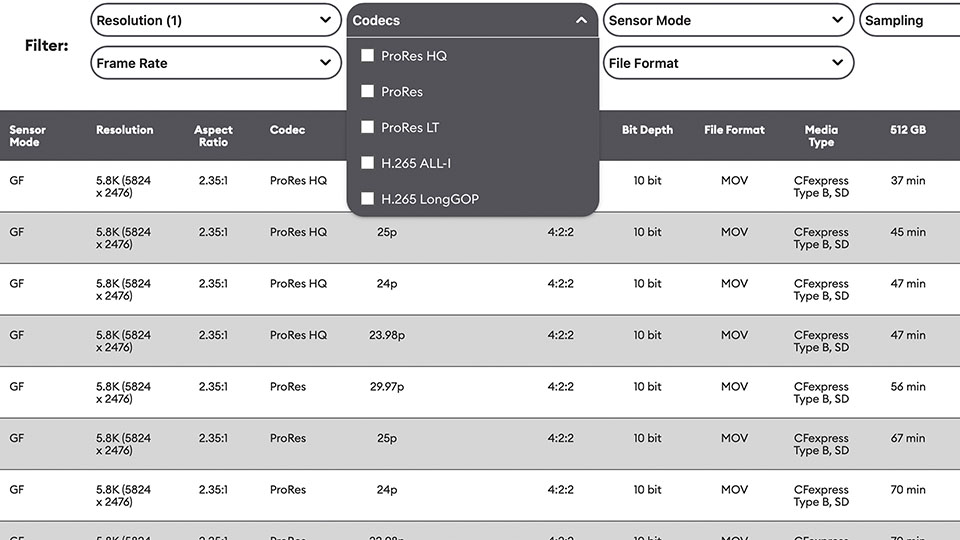960x540 pixels.
Task: Click the Media Type column header
Action: point(821,136)
